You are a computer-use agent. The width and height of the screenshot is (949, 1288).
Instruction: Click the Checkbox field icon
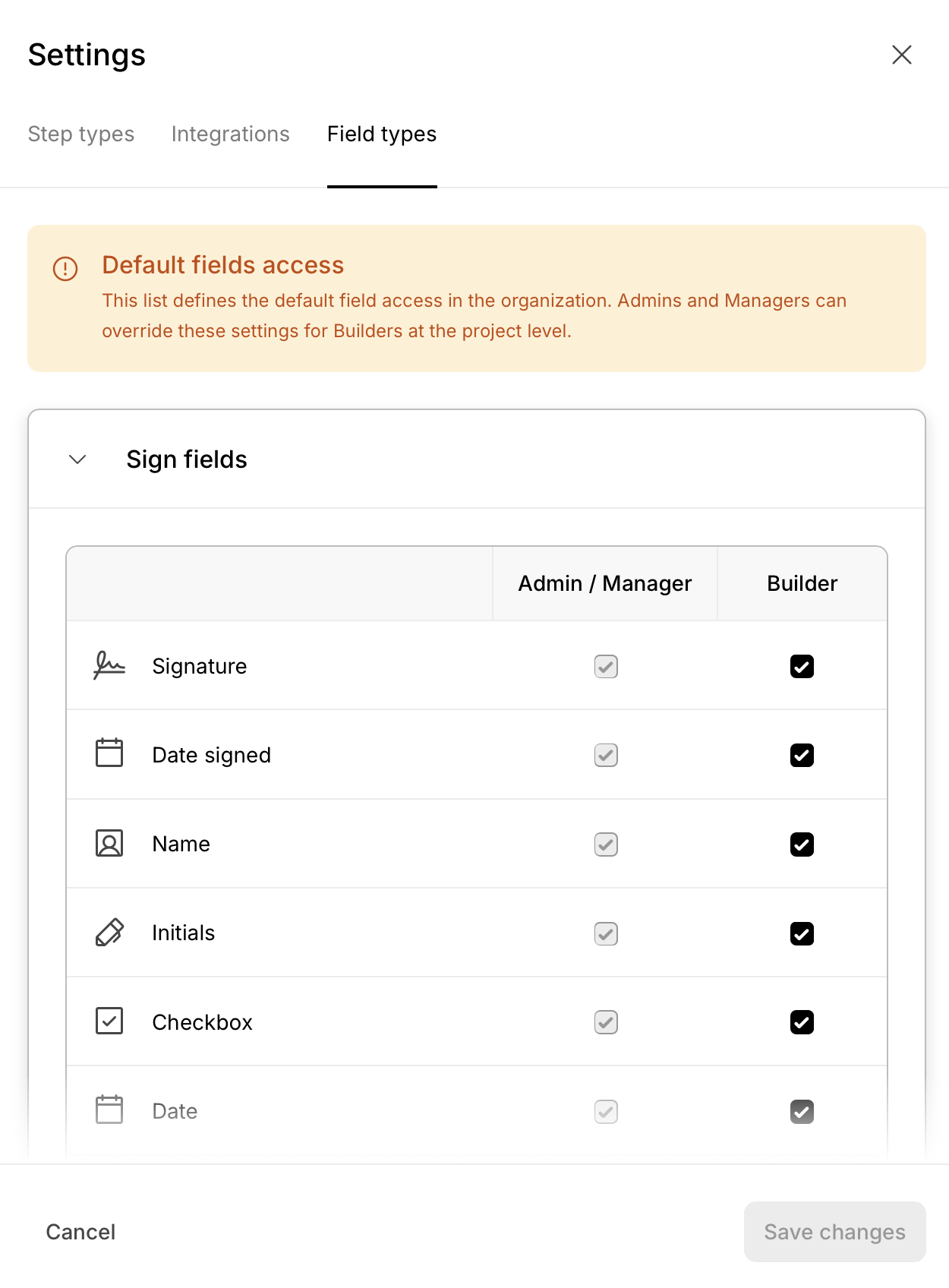(x=109, y=1021)
